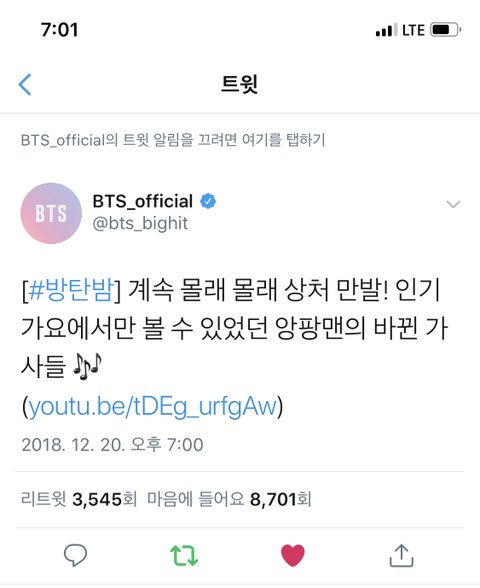
Task: View the 3,545 retweets list
Action: tap(79, 499)
